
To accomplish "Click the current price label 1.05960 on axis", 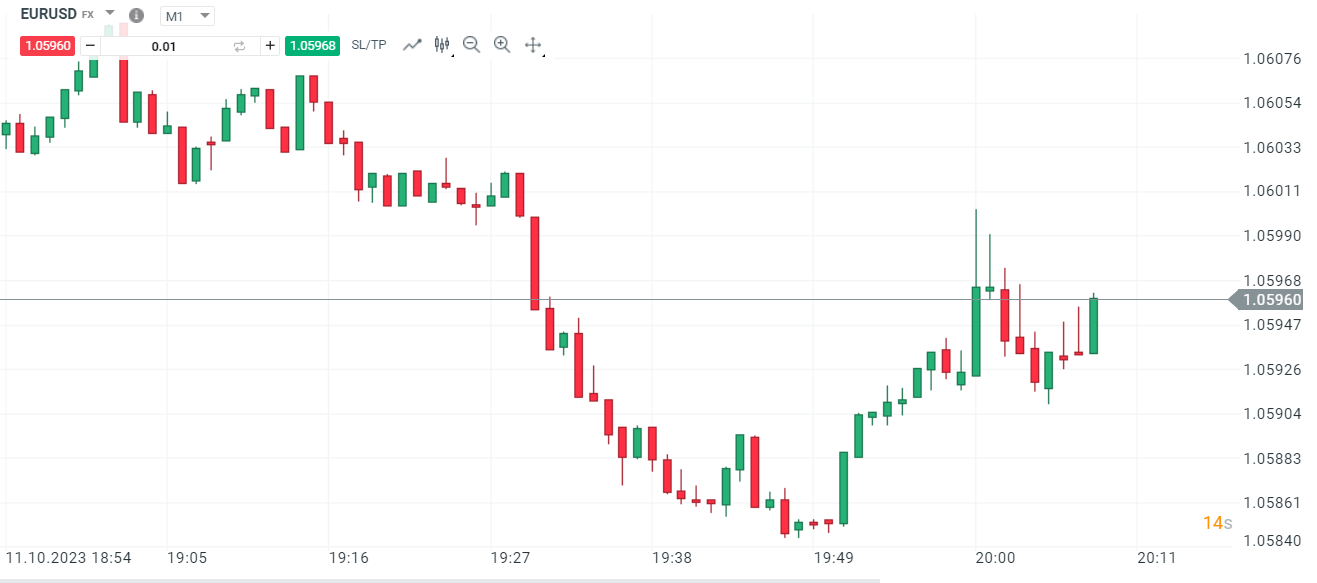I will pos(1271,300).
